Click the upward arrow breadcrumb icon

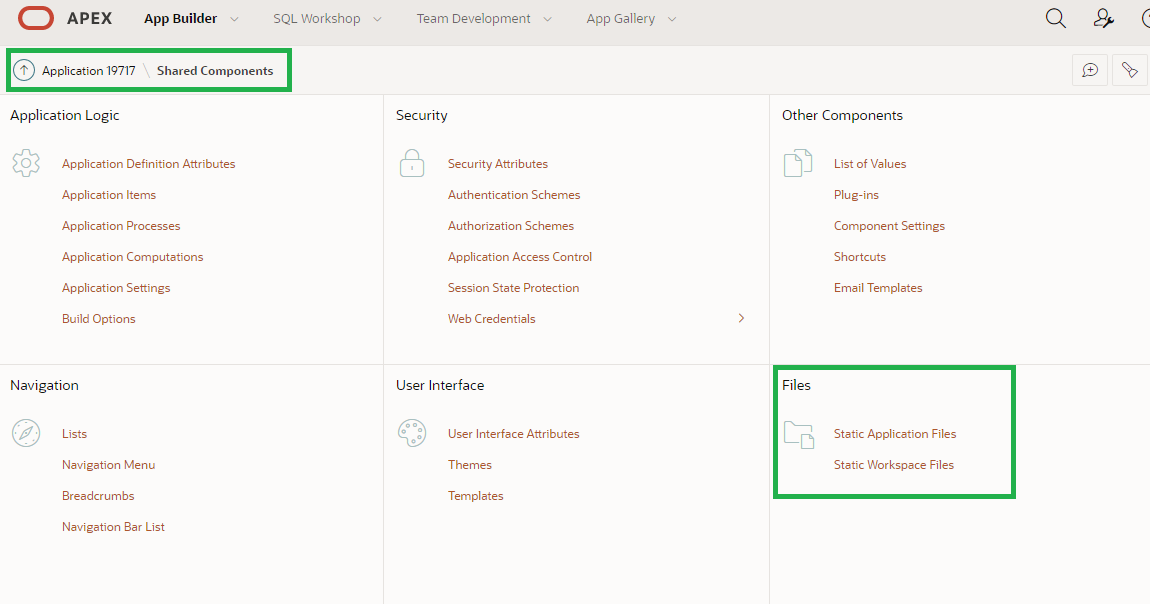tap(23, 70)
